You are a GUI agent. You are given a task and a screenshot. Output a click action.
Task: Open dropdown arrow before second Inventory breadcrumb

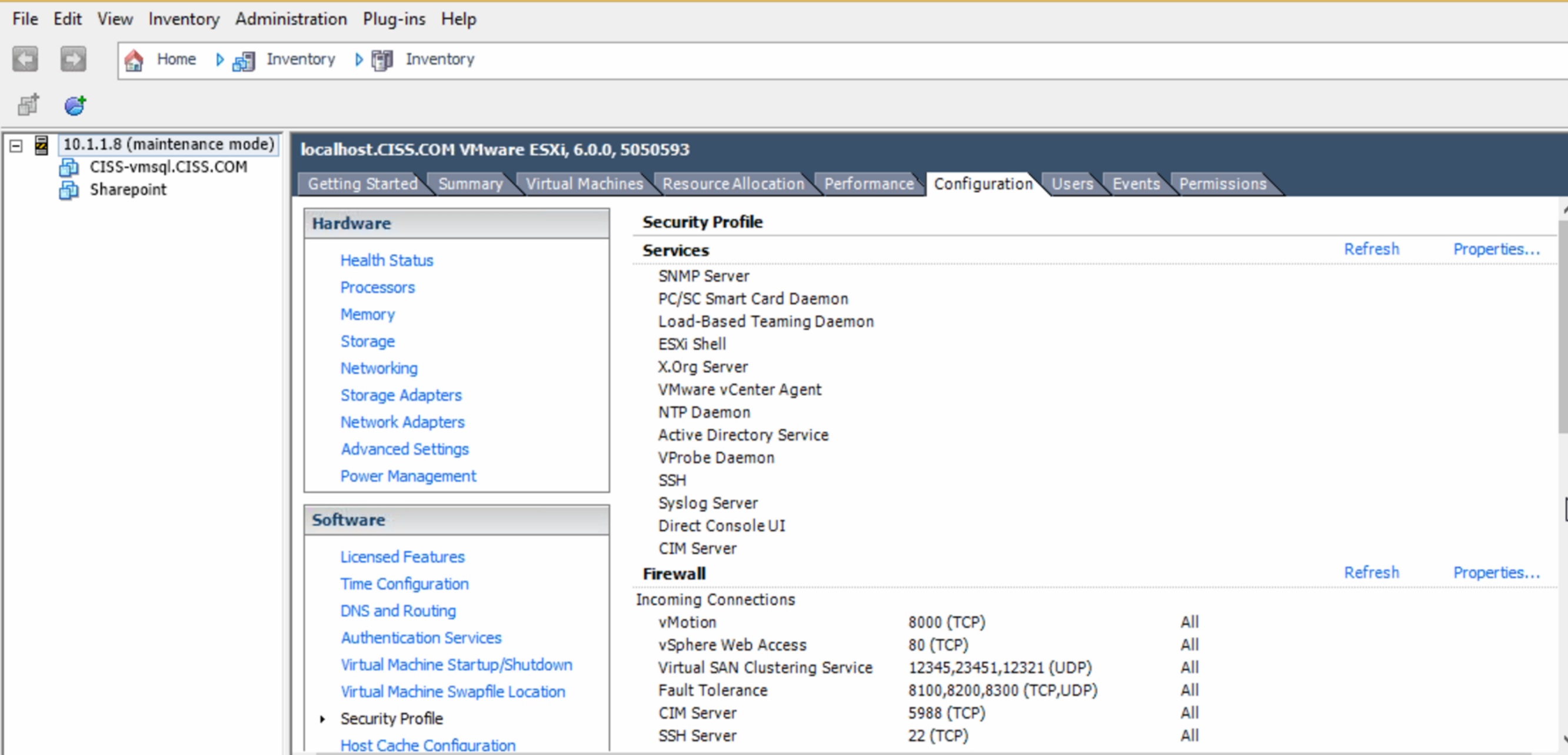coord(358,59)
